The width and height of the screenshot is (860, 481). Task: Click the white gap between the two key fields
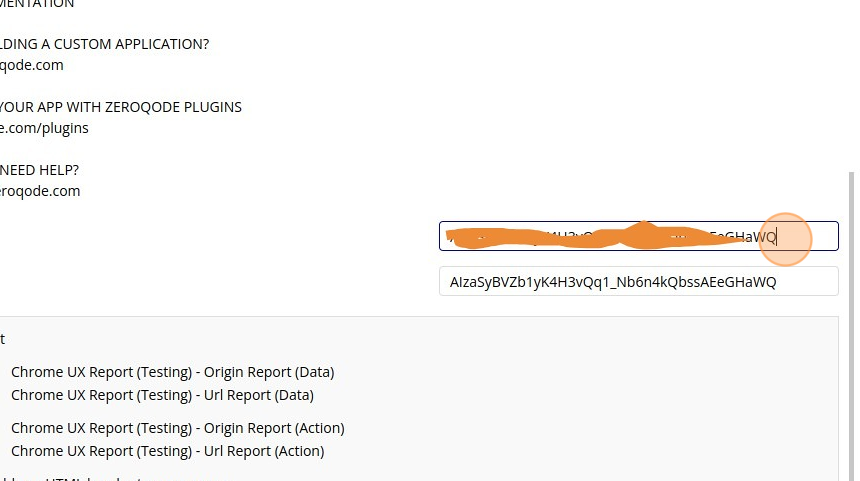[x=638, y=259]
